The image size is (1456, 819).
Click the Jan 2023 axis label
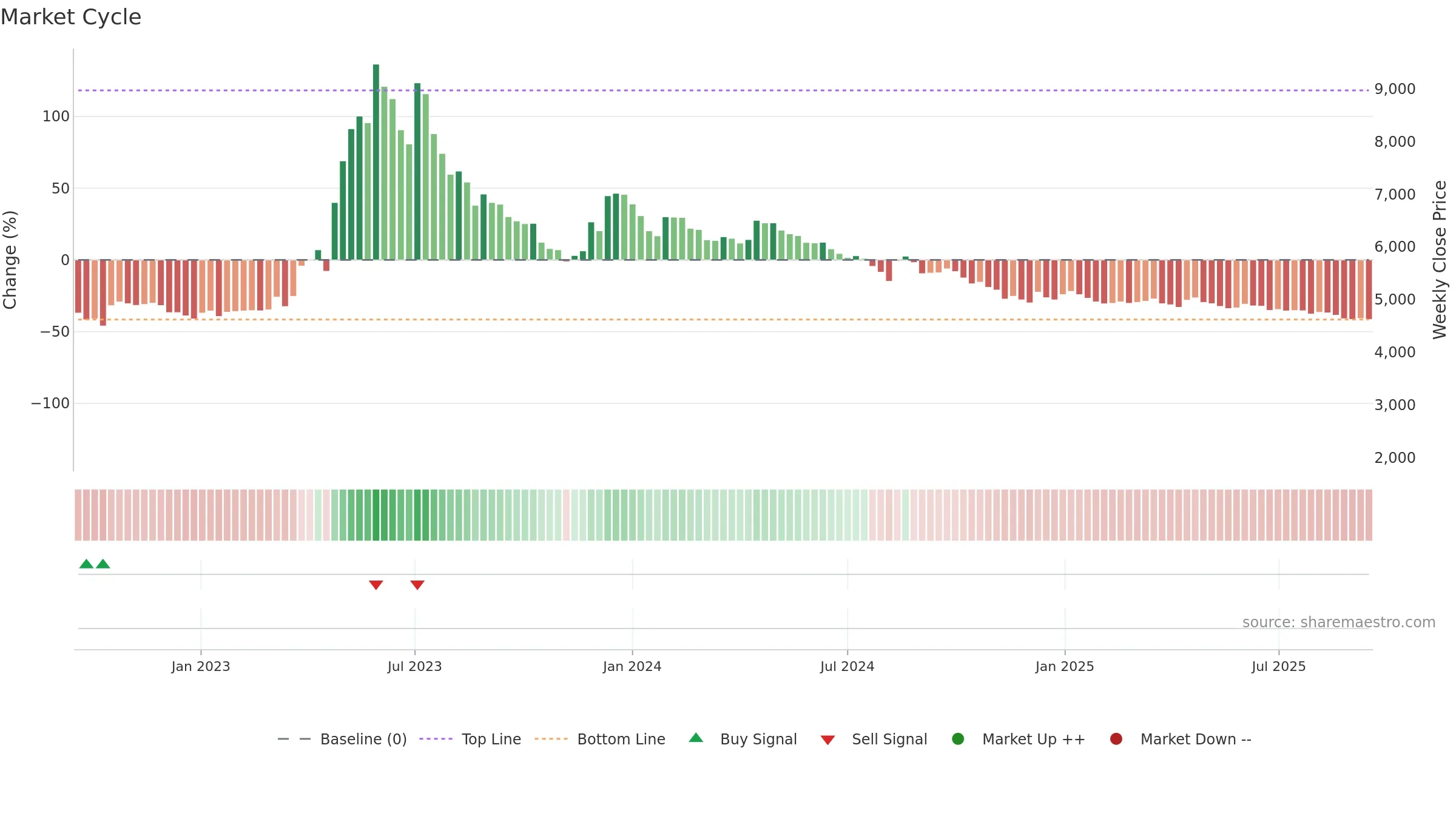[x=201, y=667]
